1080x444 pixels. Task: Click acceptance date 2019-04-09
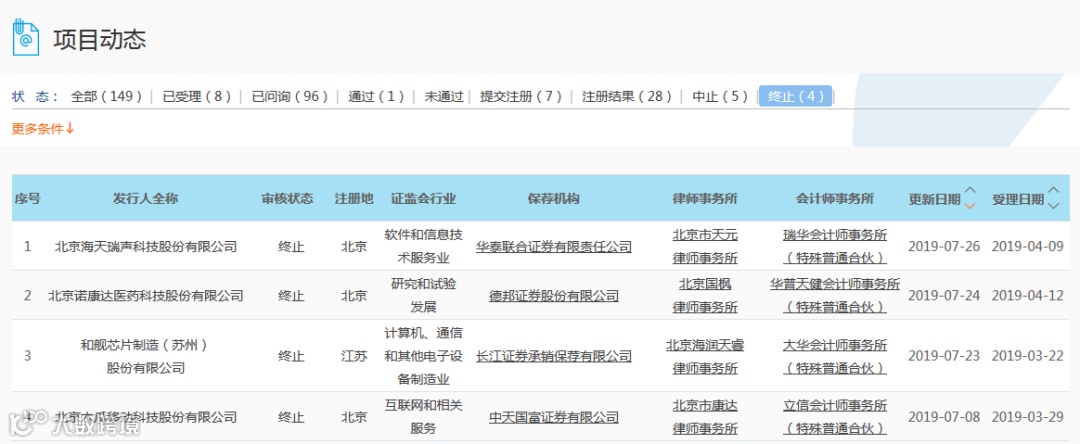[1028, 246]
